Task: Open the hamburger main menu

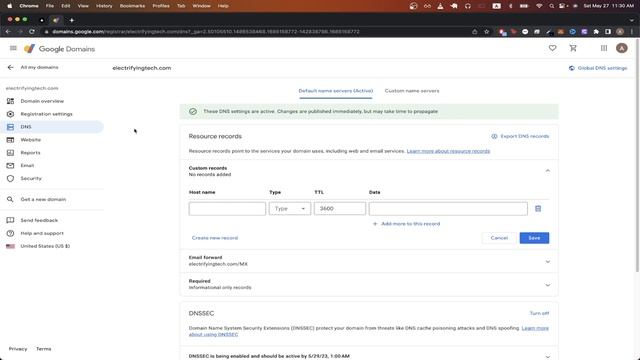Action: [x=13, y=48]
